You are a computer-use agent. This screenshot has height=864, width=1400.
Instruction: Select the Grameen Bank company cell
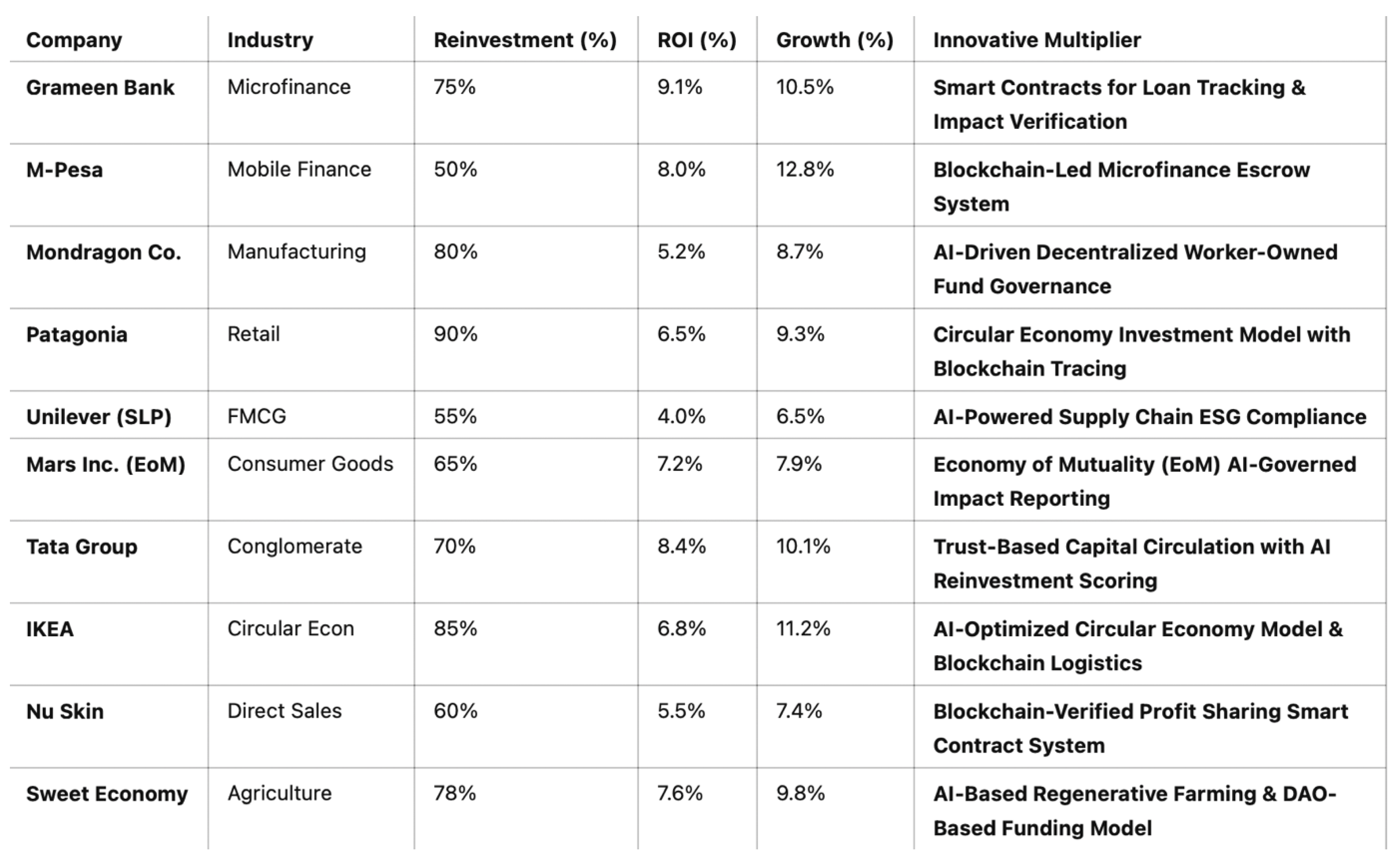coord(100,87)
